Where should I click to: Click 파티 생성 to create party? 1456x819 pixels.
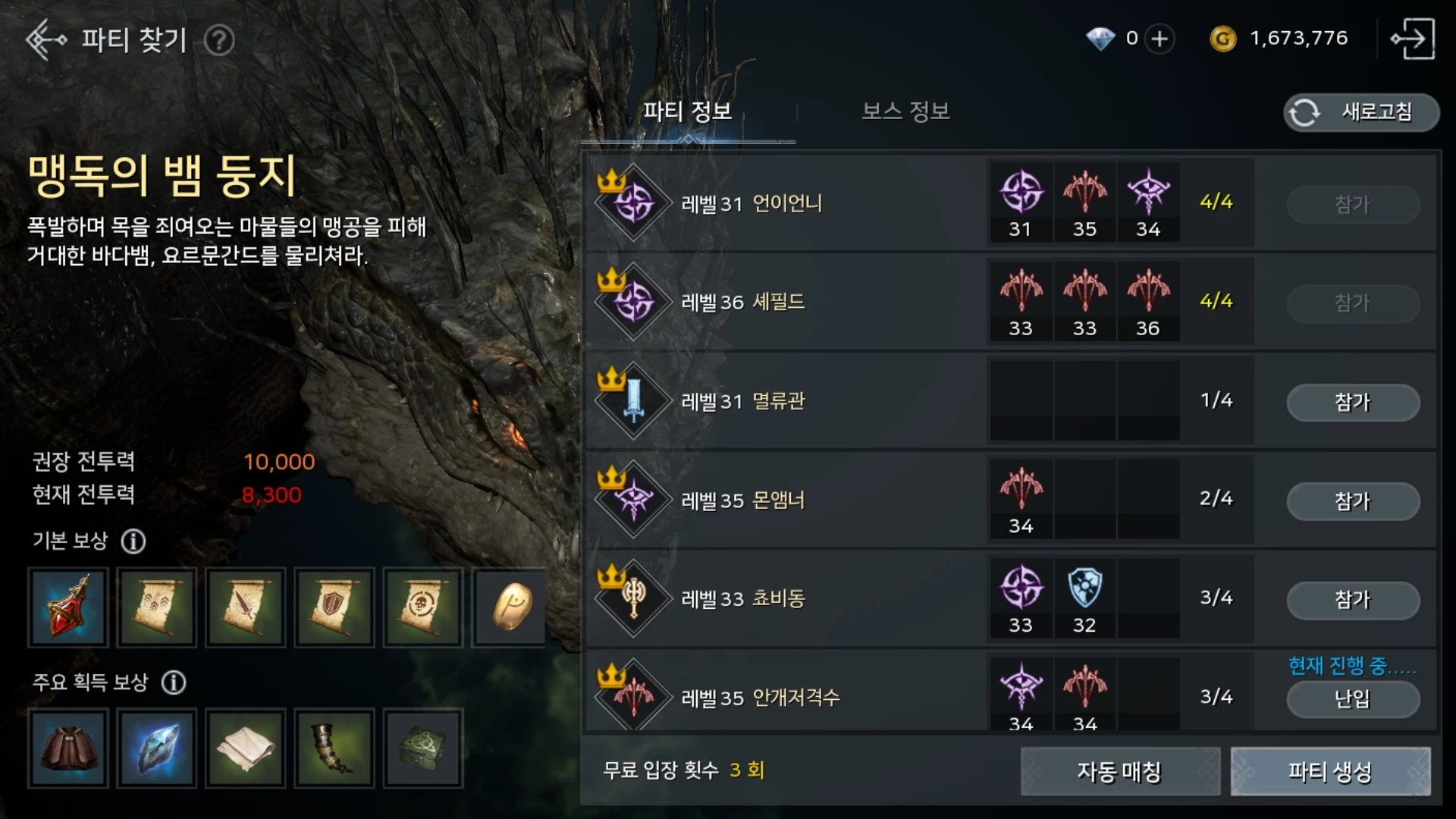click(1330, 771)
